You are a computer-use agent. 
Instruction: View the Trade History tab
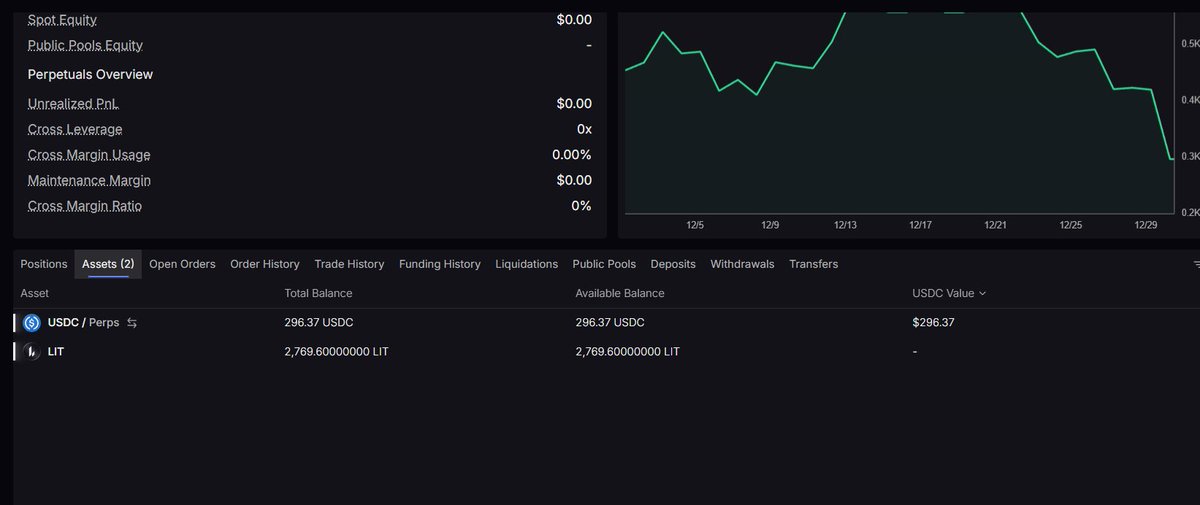[349, 264]
